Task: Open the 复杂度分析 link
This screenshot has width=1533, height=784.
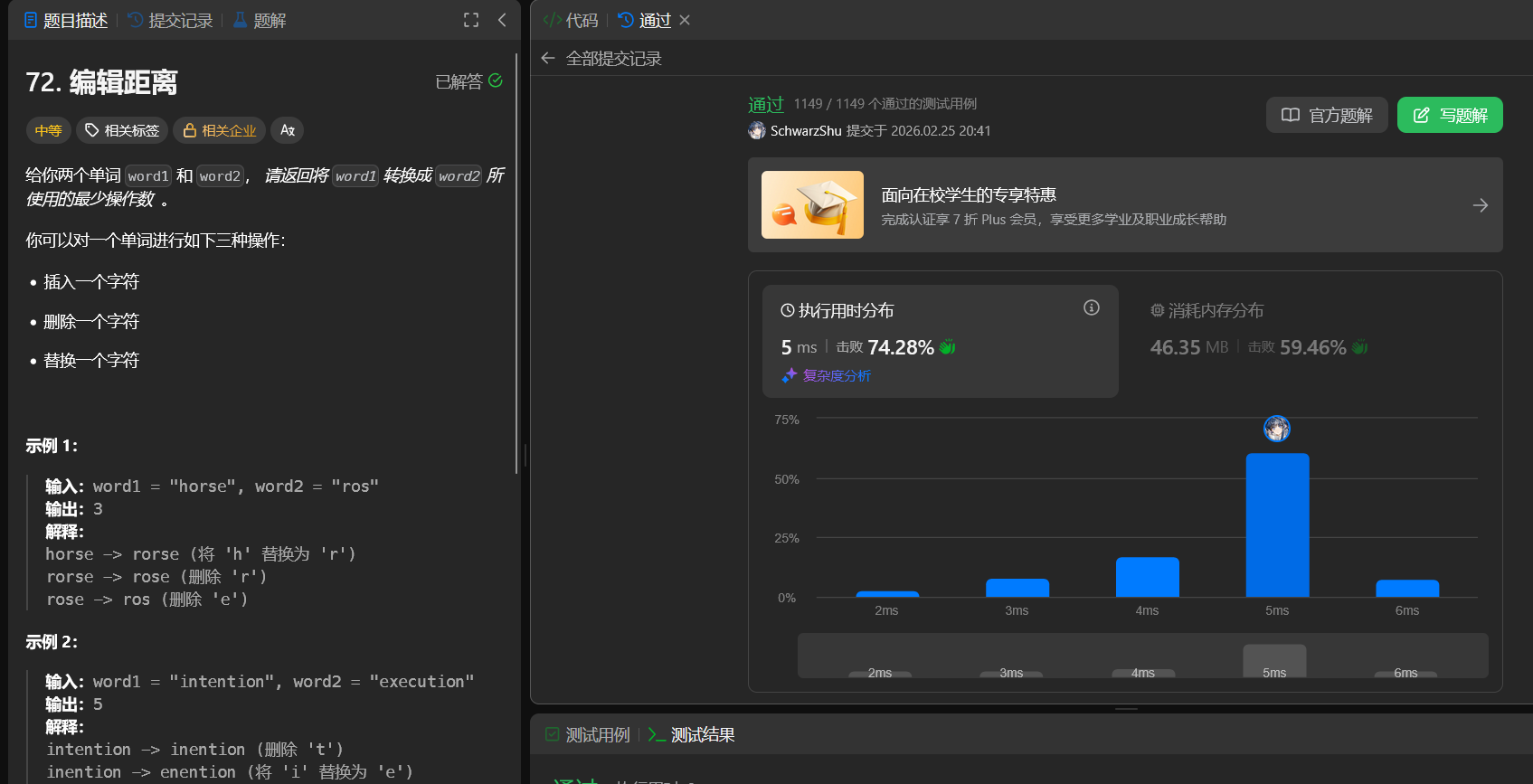Action: pos(836,375)
